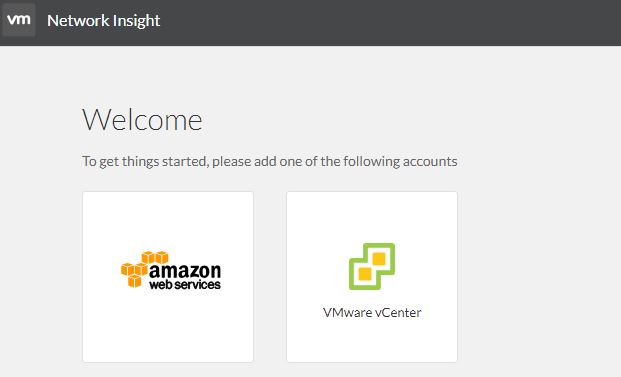Click empty area of dark header bar

tap(388, 22)
